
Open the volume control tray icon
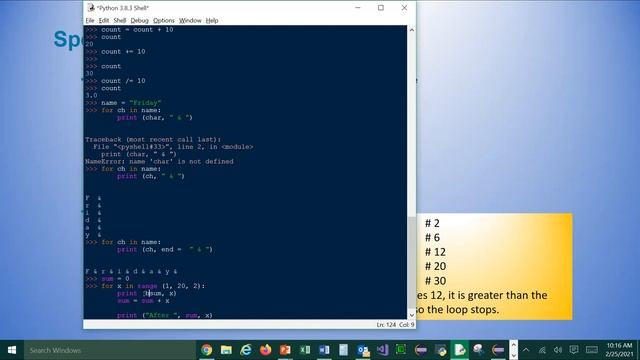(x=558, y=350)
